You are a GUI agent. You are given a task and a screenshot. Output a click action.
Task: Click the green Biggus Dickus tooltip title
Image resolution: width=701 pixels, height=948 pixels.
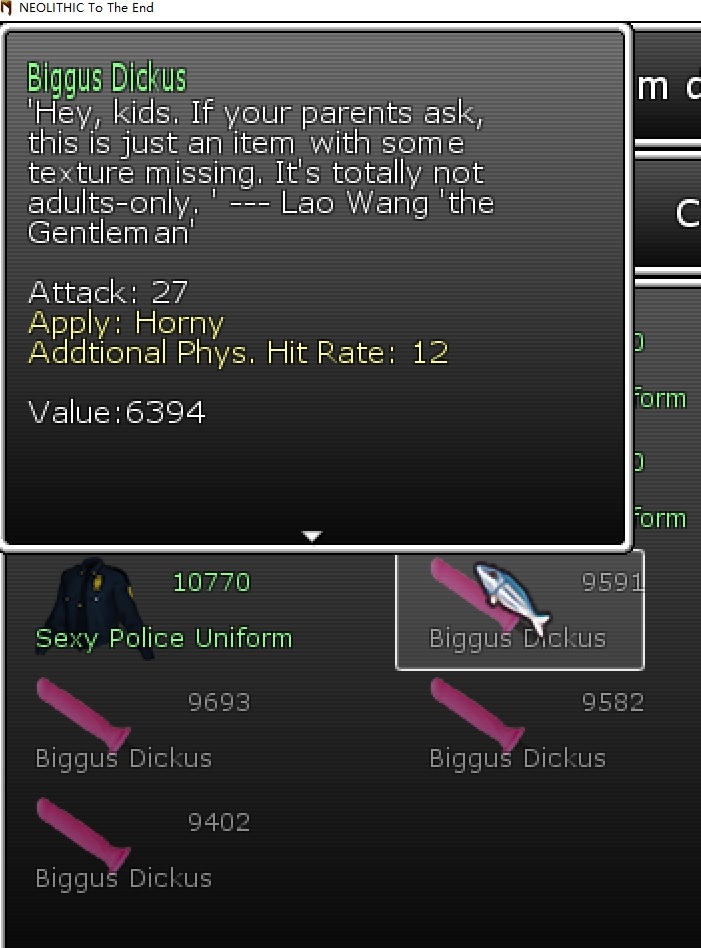click(x=107, y=78)
